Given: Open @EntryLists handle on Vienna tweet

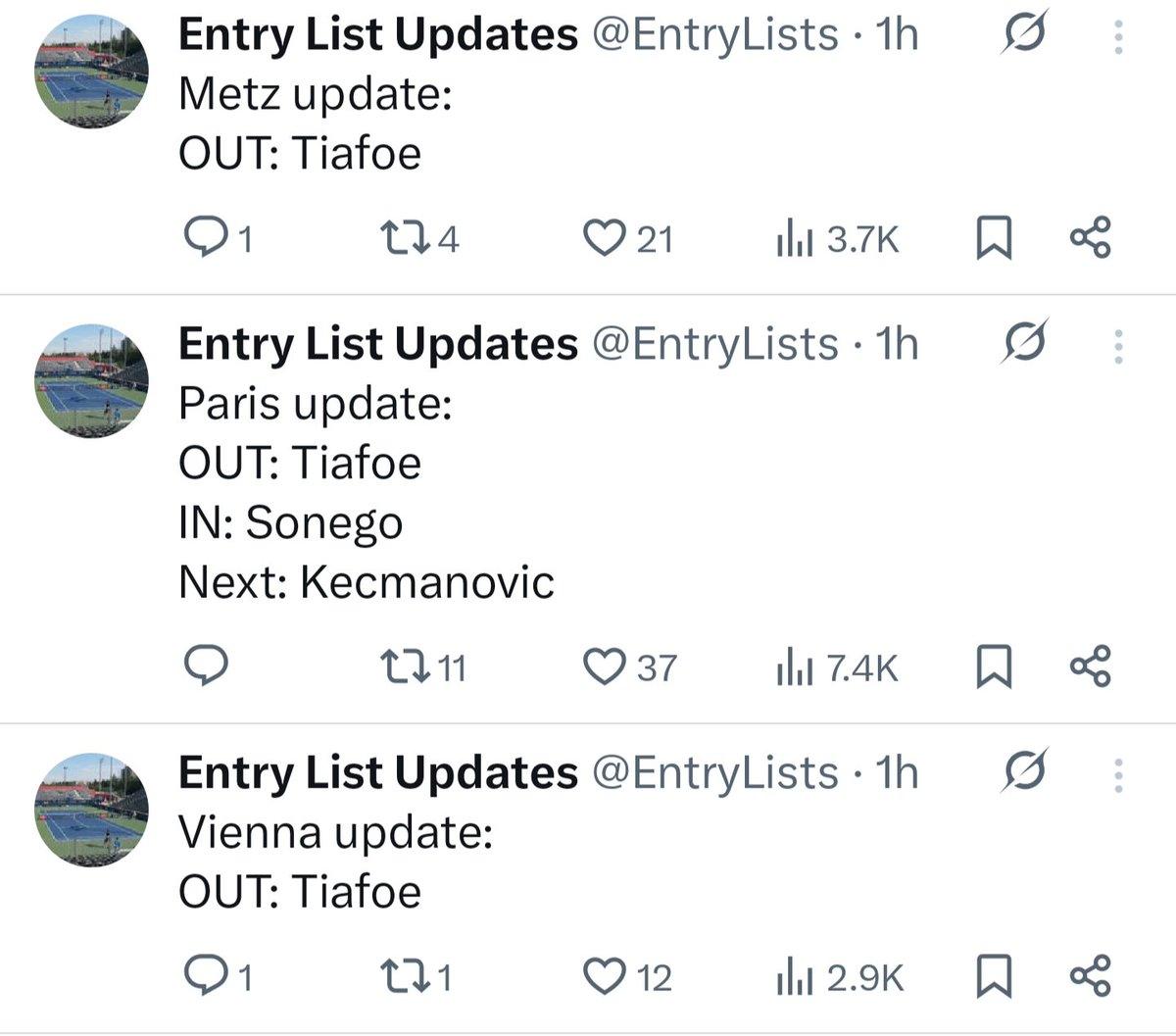Looking at the screenshot, I should click(x=714, y=773).
